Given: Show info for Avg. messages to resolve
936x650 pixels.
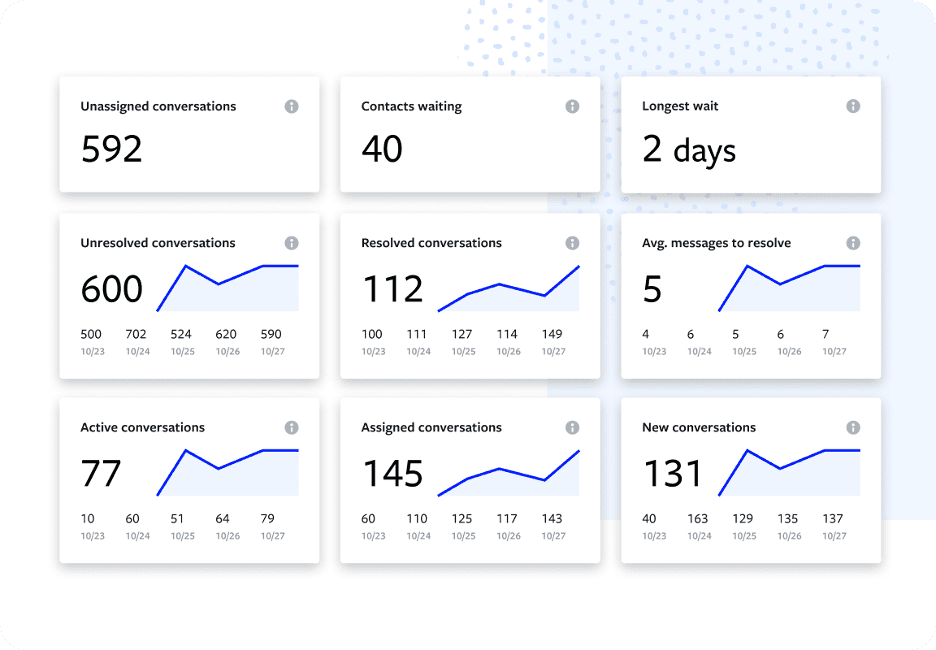Looking at the screenshot, I should pyautogui.click(x=853, y=243).
